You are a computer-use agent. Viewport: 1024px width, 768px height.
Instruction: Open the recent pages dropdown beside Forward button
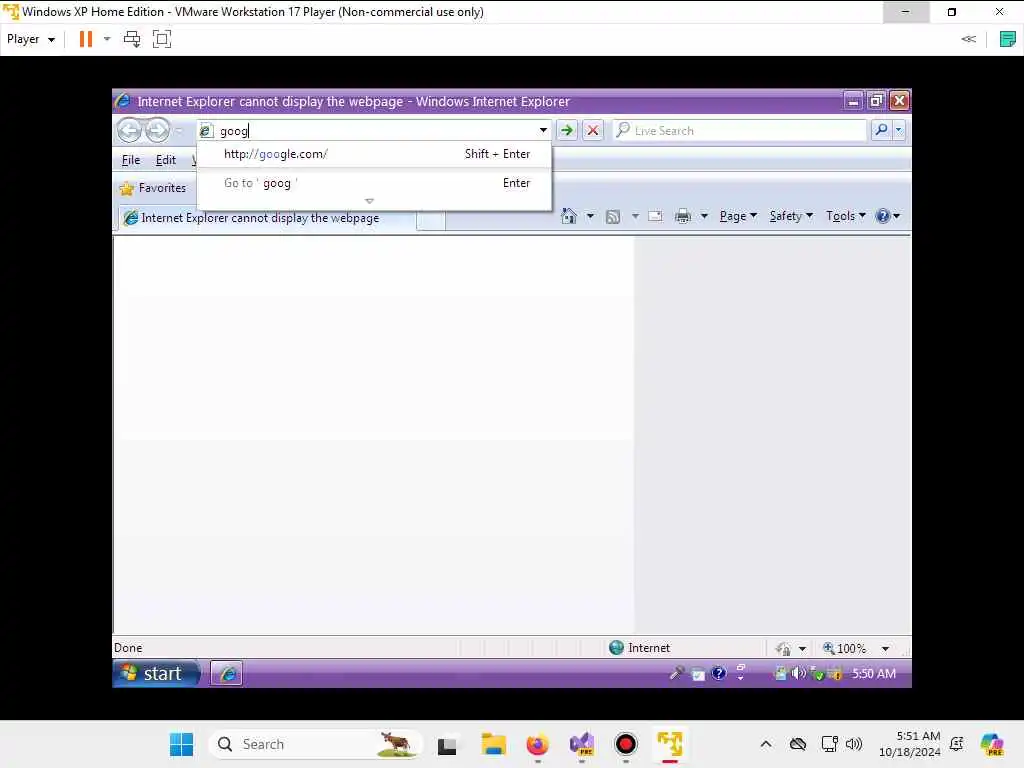(179, 131)
